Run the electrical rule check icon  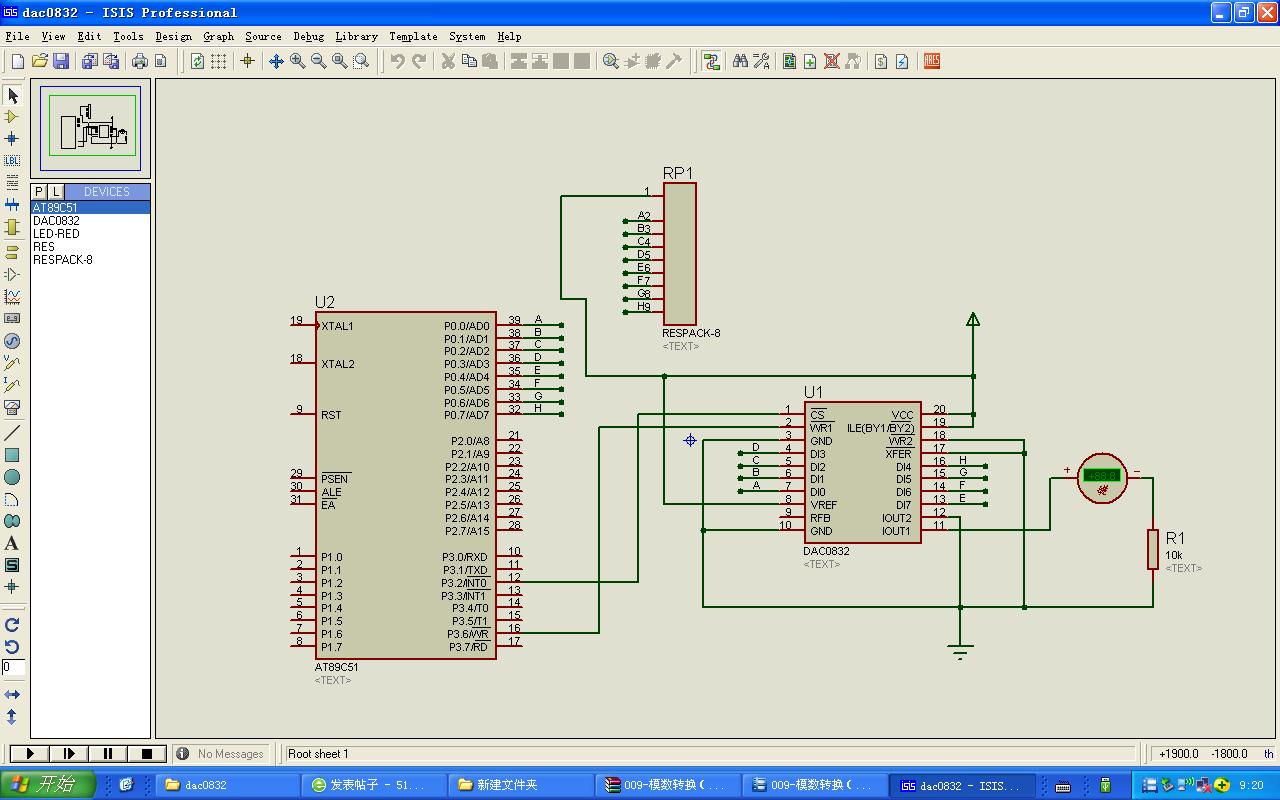902,61
